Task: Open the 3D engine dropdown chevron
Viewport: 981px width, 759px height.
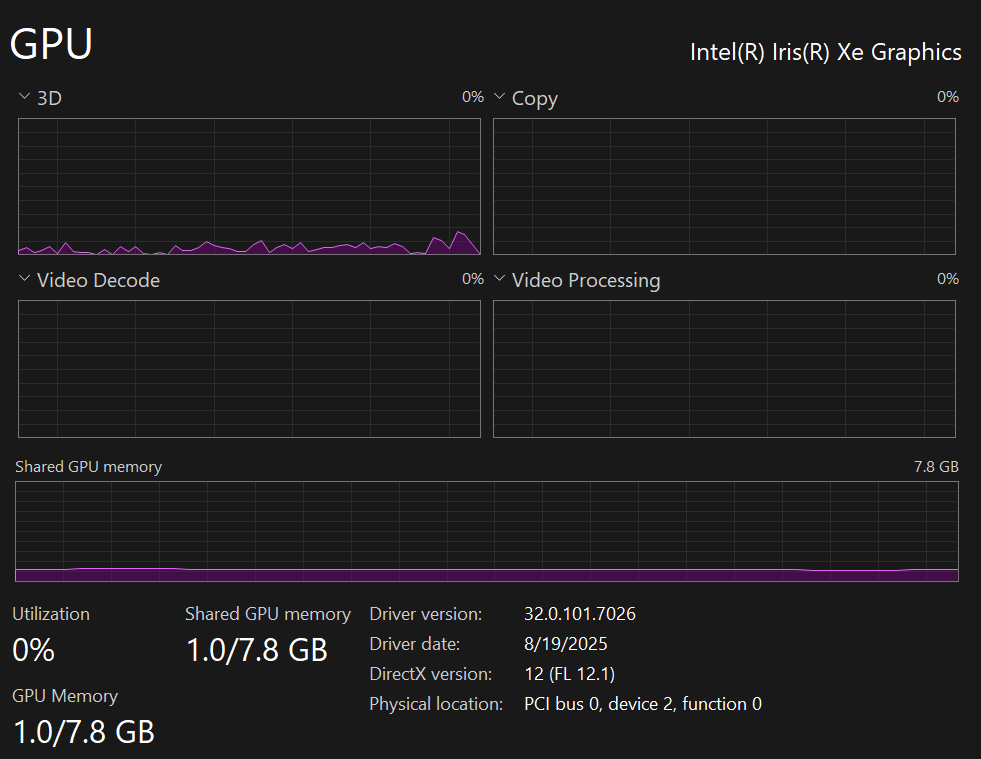Action: 24,97
